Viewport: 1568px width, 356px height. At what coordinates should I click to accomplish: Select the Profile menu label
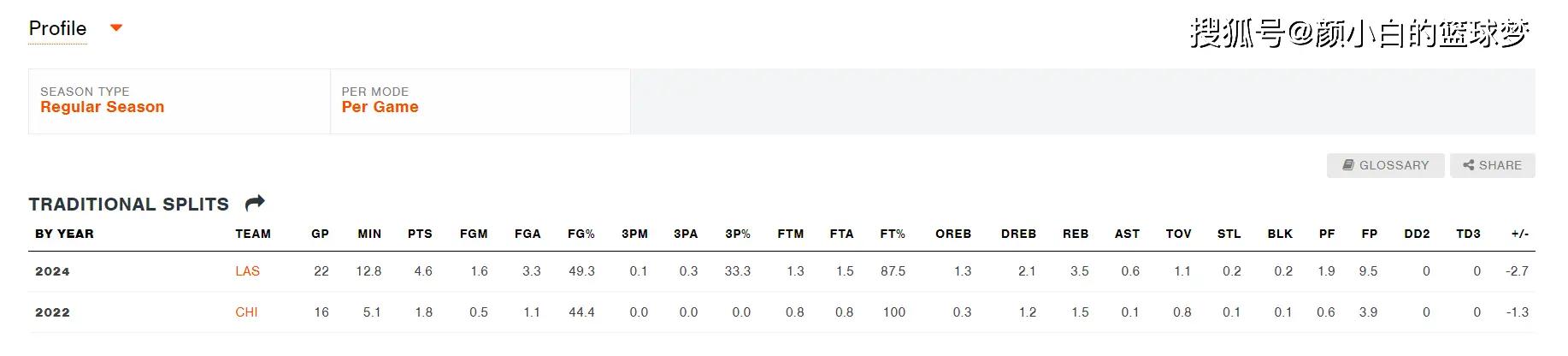click(57, 28)
